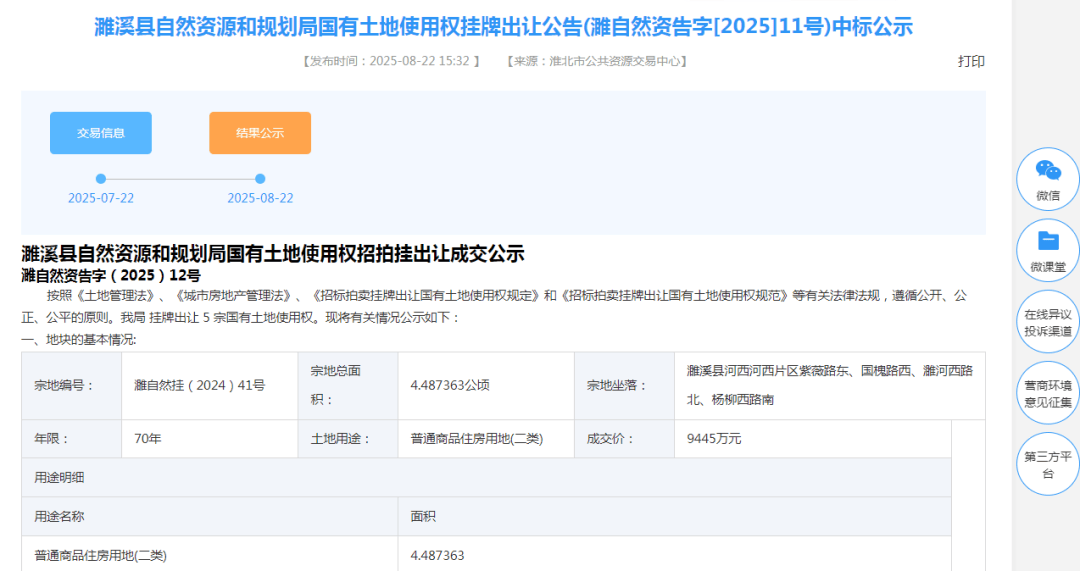Viewport: 1080px width, 571px height.
Task: Click the 2025-07-22 timeline dot
Action: tap(101, 178)
